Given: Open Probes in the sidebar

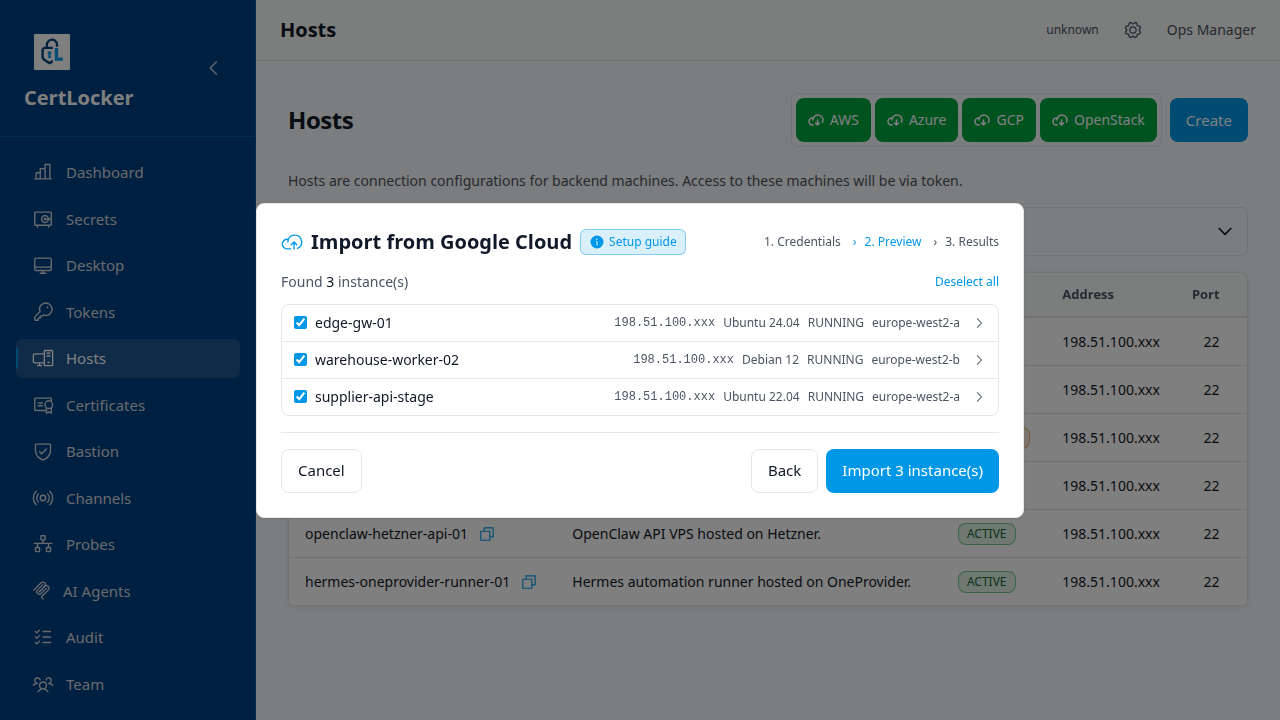Looking at the screenshot, I should (128, 544).
